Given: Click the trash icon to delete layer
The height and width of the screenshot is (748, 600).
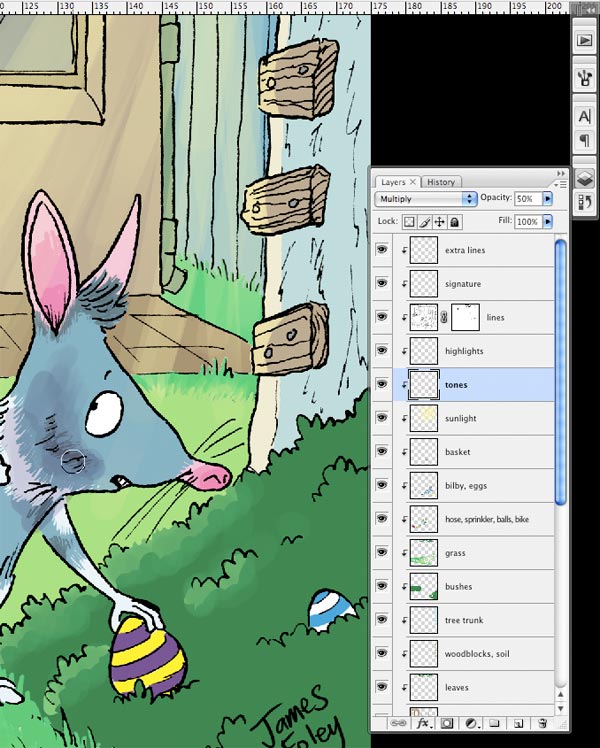Looking at the screenshot, I should 542,722.
